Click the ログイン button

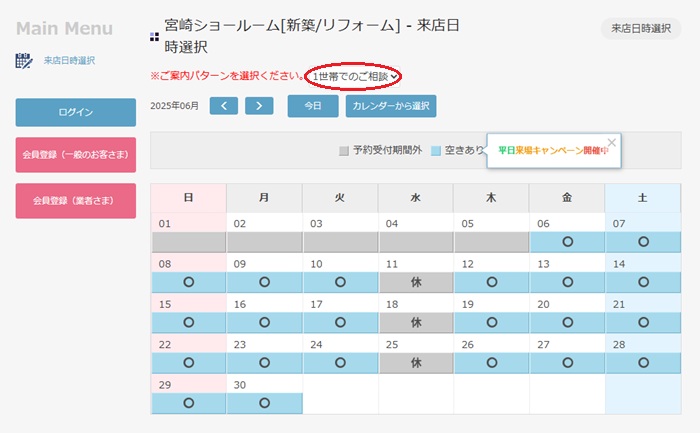pyautogui.click(x=76, y=112)
